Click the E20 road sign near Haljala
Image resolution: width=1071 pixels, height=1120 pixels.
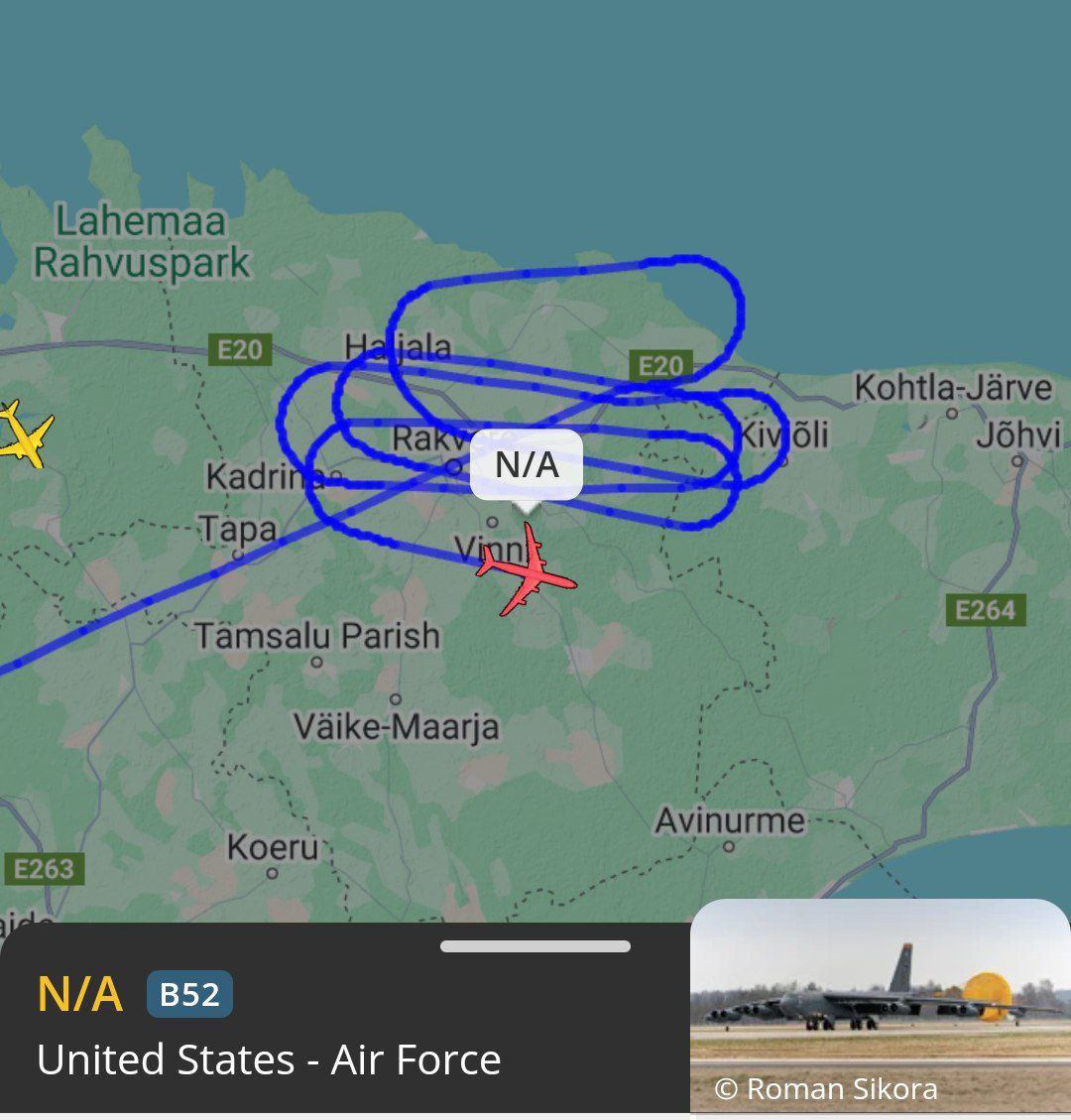[240, 350]
